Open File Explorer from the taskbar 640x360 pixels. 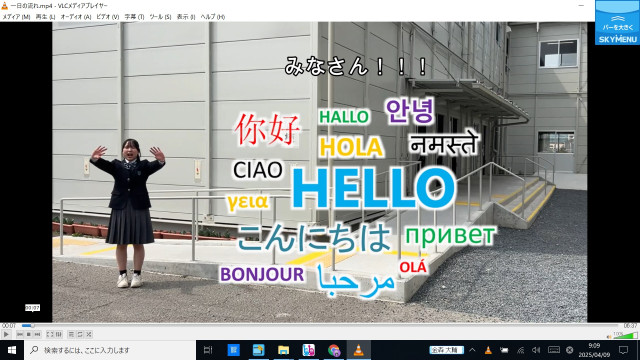point(283,350)
